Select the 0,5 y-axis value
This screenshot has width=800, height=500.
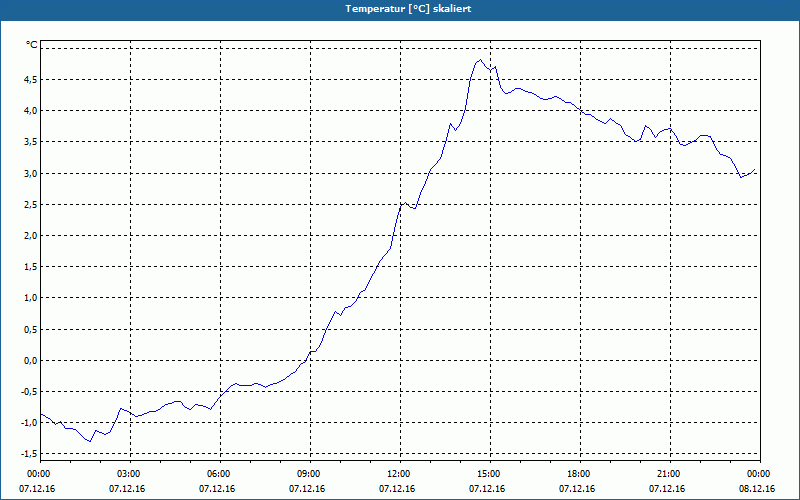pyautogui.click(x=30, y=330)
